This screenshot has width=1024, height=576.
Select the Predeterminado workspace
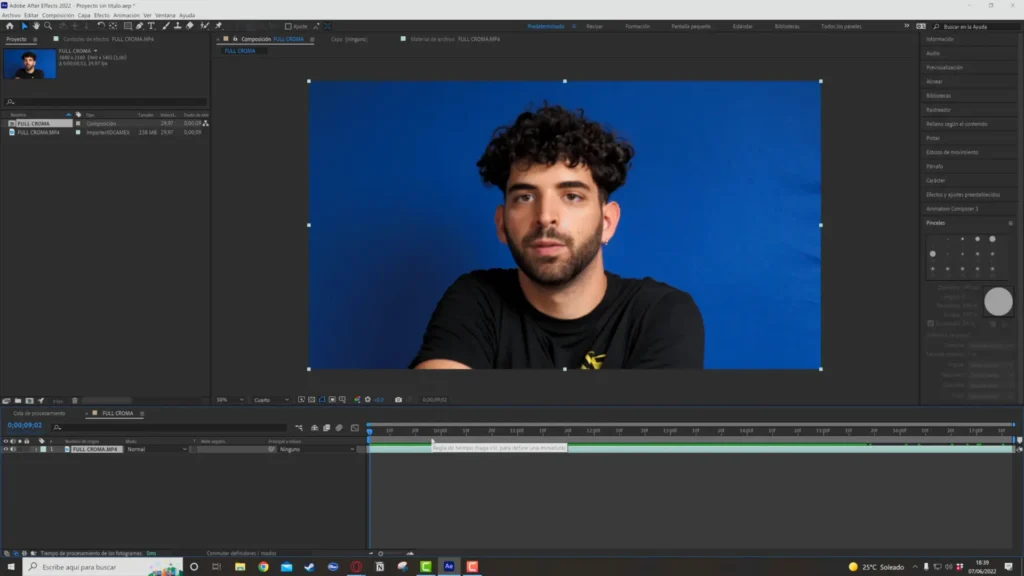point(546,26)
